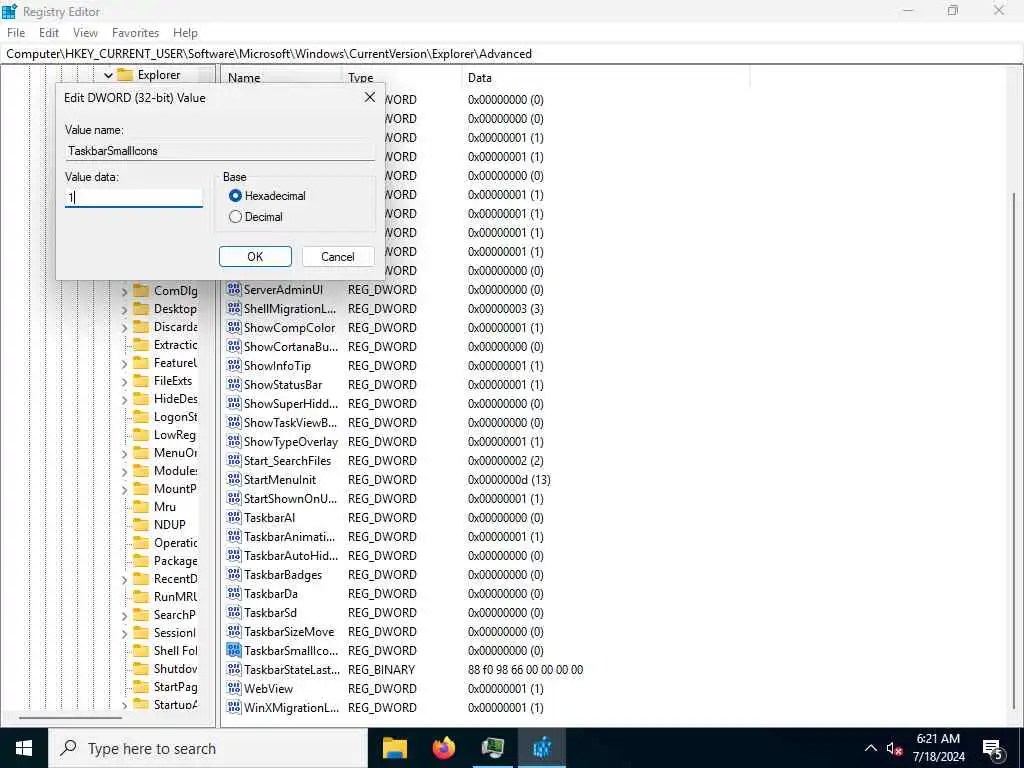Click the TaskbarDa value icon
This screenshot has height=768, width=1024.
234,593
